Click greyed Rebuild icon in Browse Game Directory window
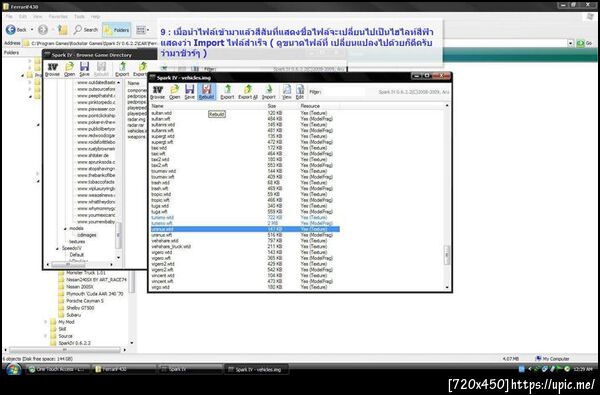This screenshot has height=395, width=600. 101,69
